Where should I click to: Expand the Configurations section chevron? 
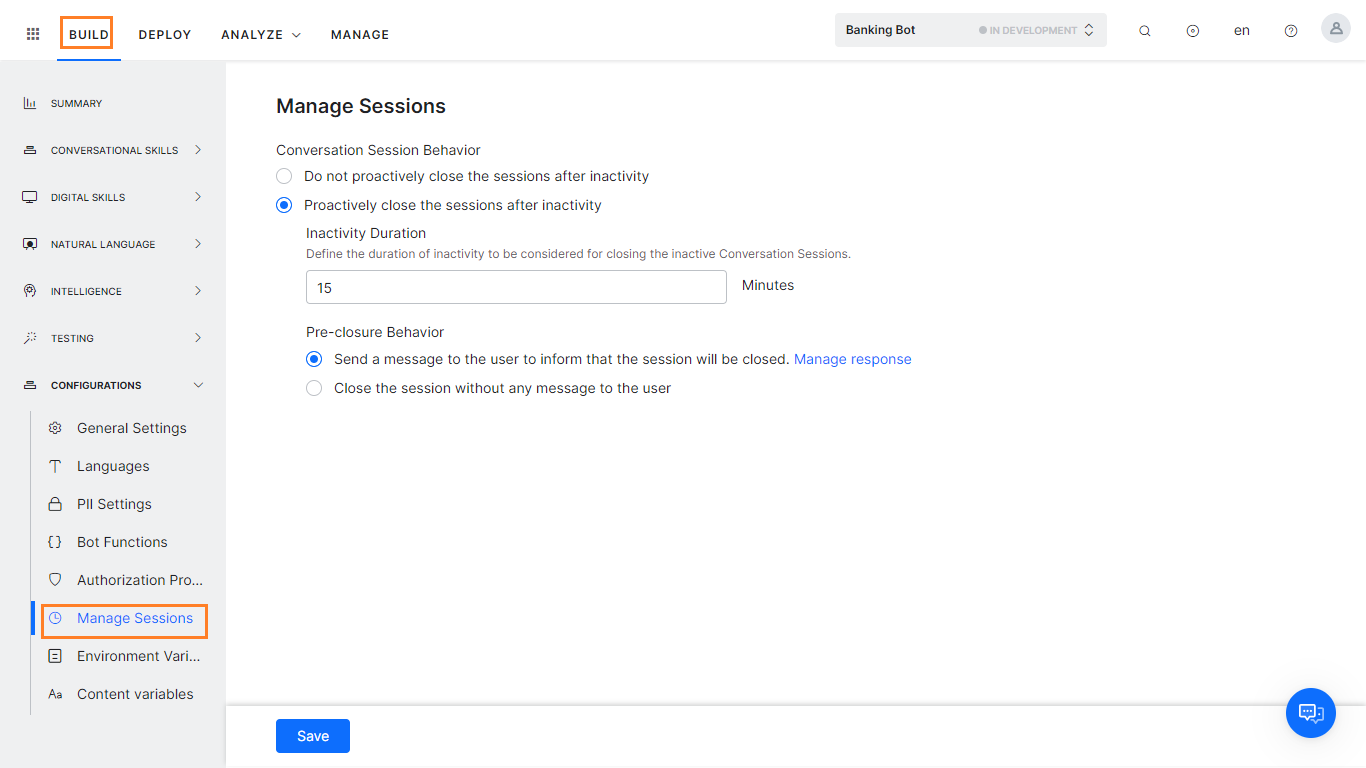198,385
